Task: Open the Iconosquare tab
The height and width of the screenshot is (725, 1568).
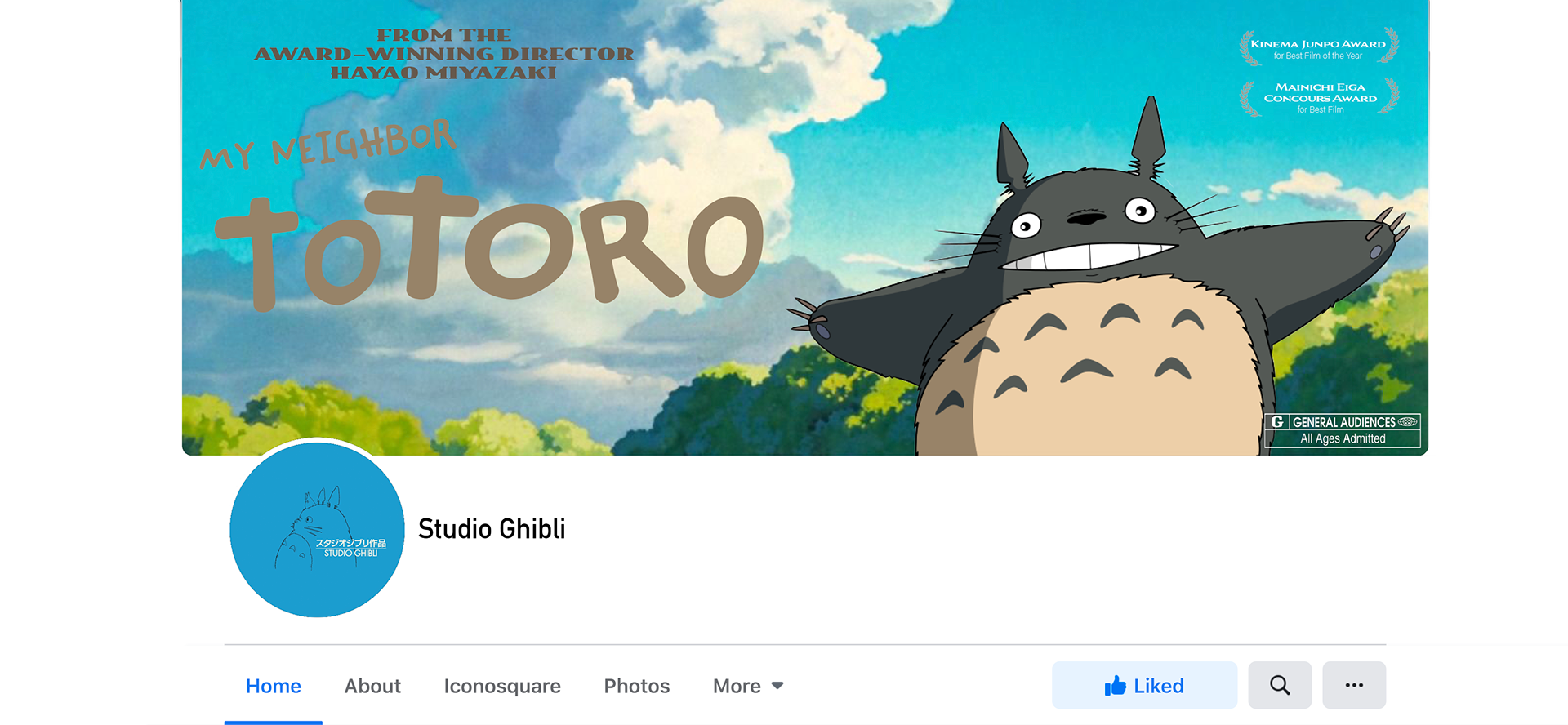Action: tap(502, 686)
